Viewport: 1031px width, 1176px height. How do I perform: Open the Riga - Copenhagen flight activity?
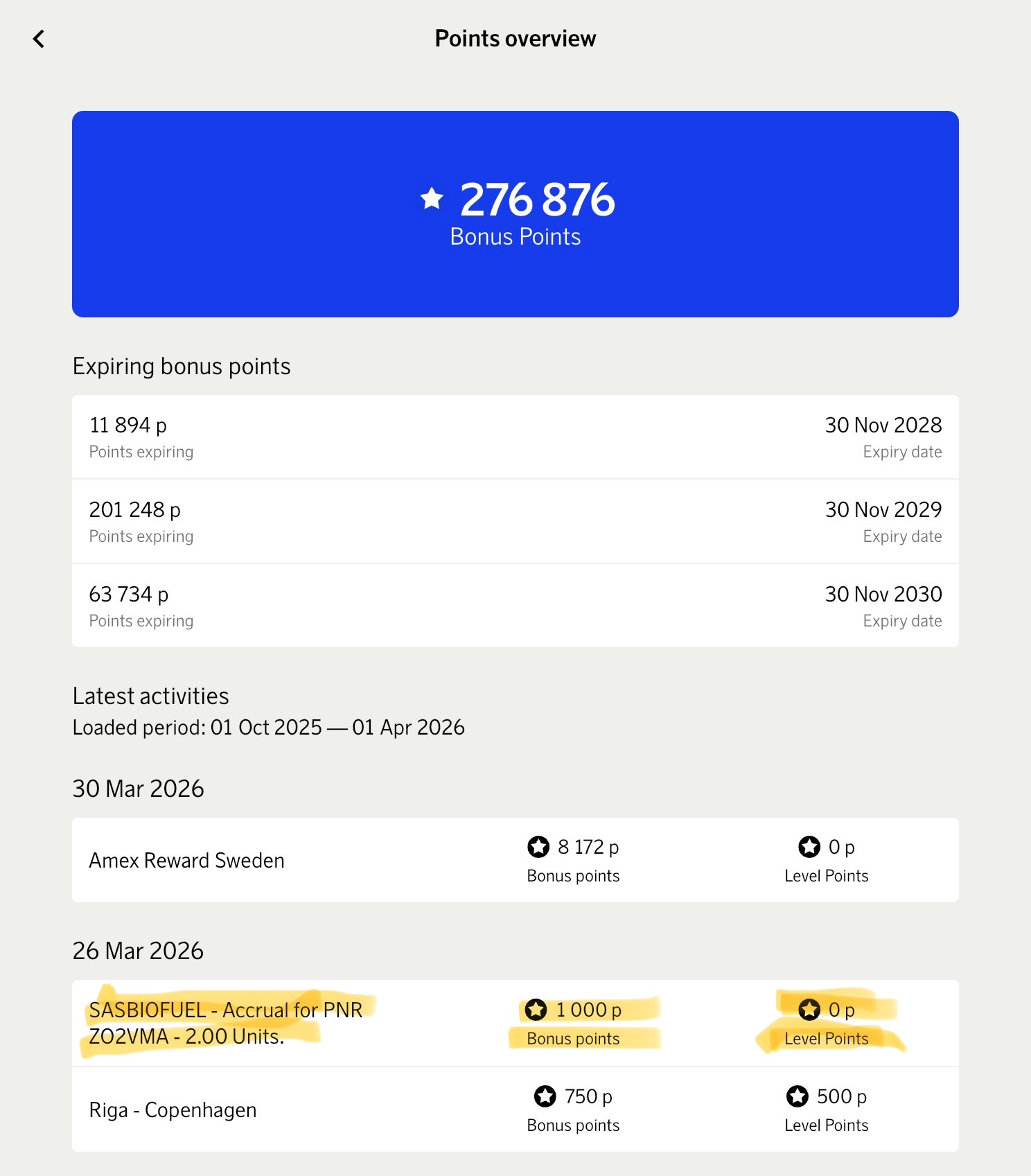click(x=173, y=1110)
